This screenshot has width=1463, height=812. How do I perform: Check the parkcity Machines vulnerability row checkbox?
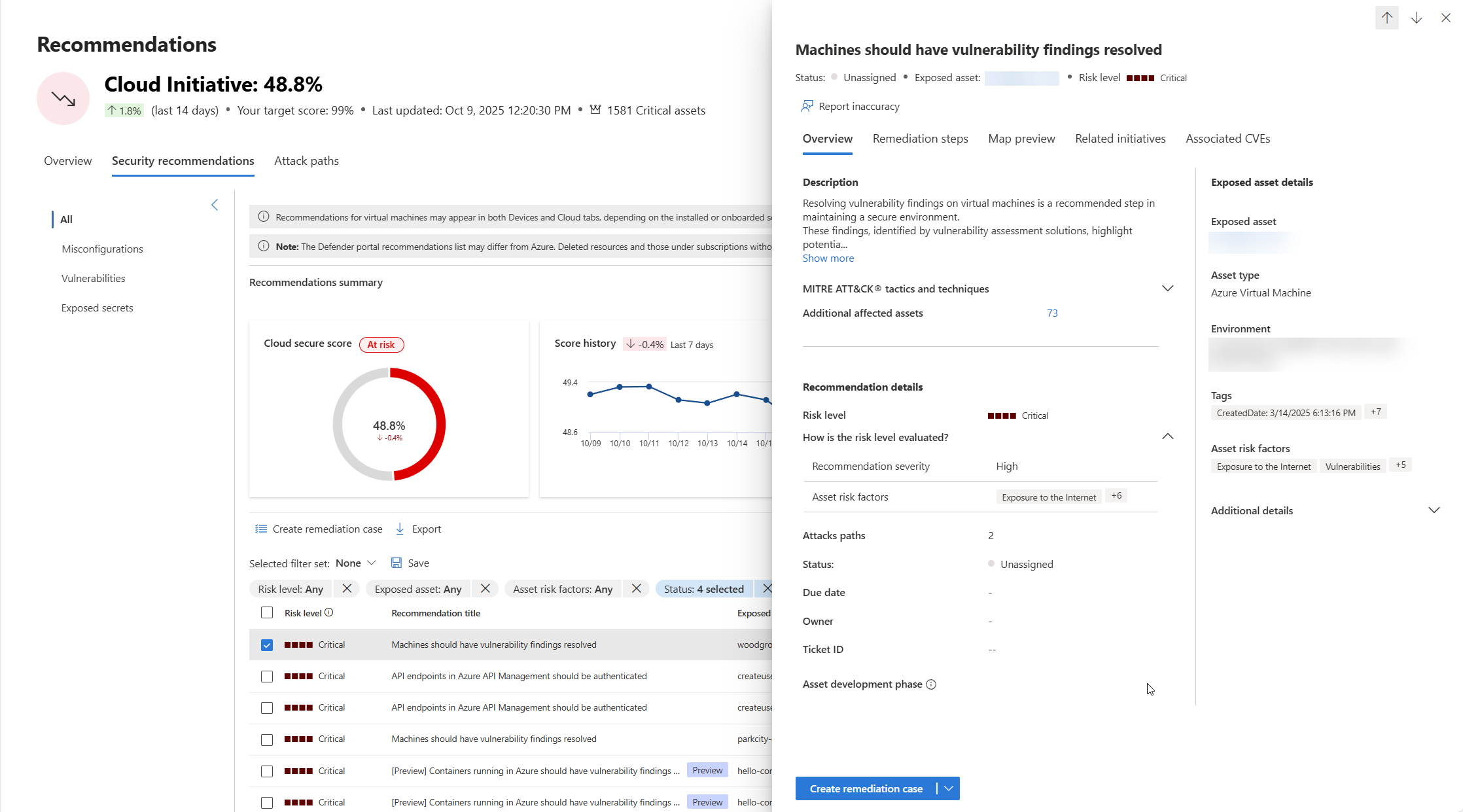(x=267, y=739)
